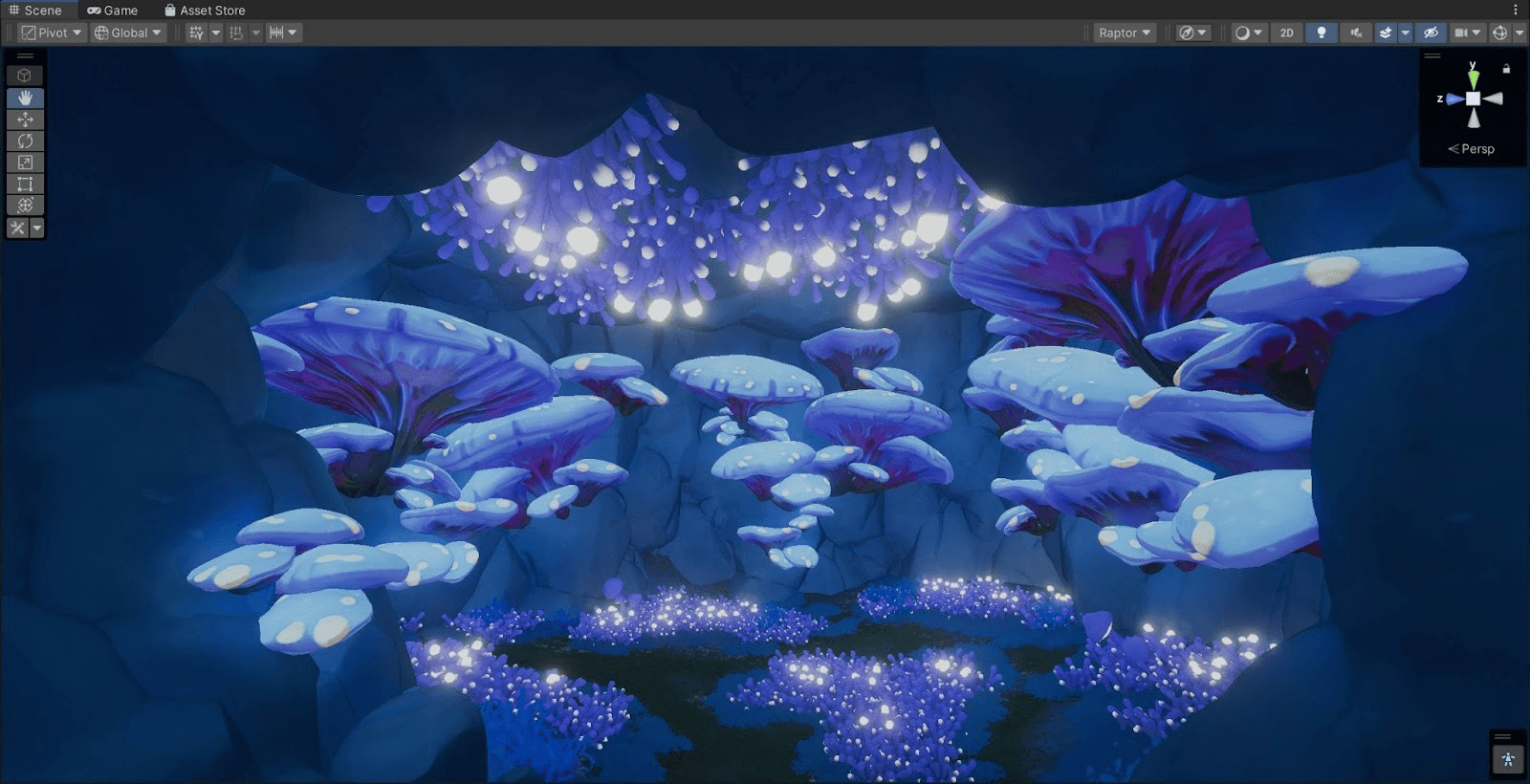The width and height of the screenshot is (1530, 784).
Task: Select the combined Transform tool
Action: click(25, 206)
